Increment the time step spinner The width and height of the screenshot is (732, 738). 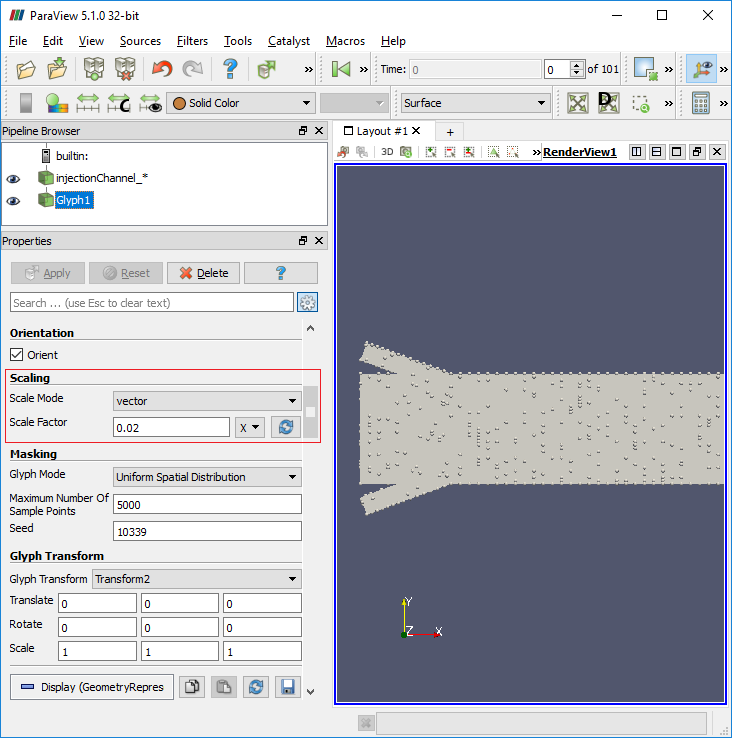click(577, 65)
